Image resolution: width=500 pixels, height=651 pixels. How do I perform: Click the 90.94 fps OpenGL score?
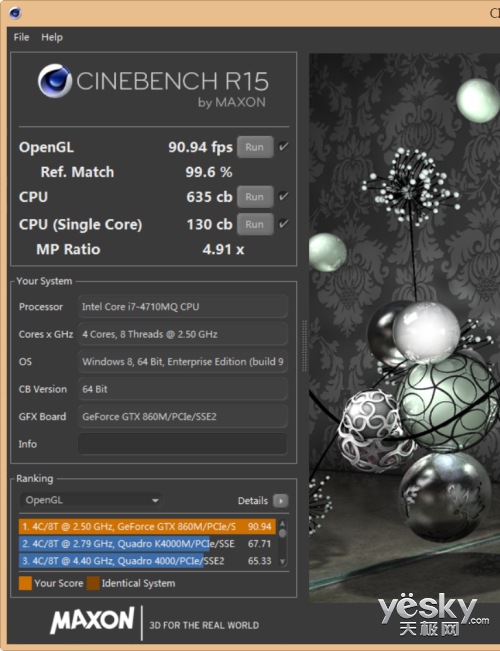(201, 147)
